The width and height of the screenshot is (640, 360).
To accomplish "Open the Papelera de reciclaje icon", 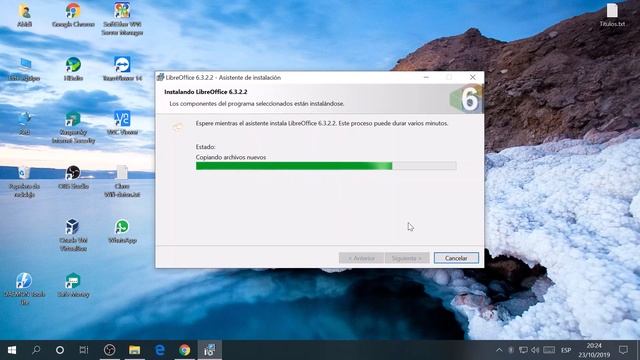I will coord(24,181).
